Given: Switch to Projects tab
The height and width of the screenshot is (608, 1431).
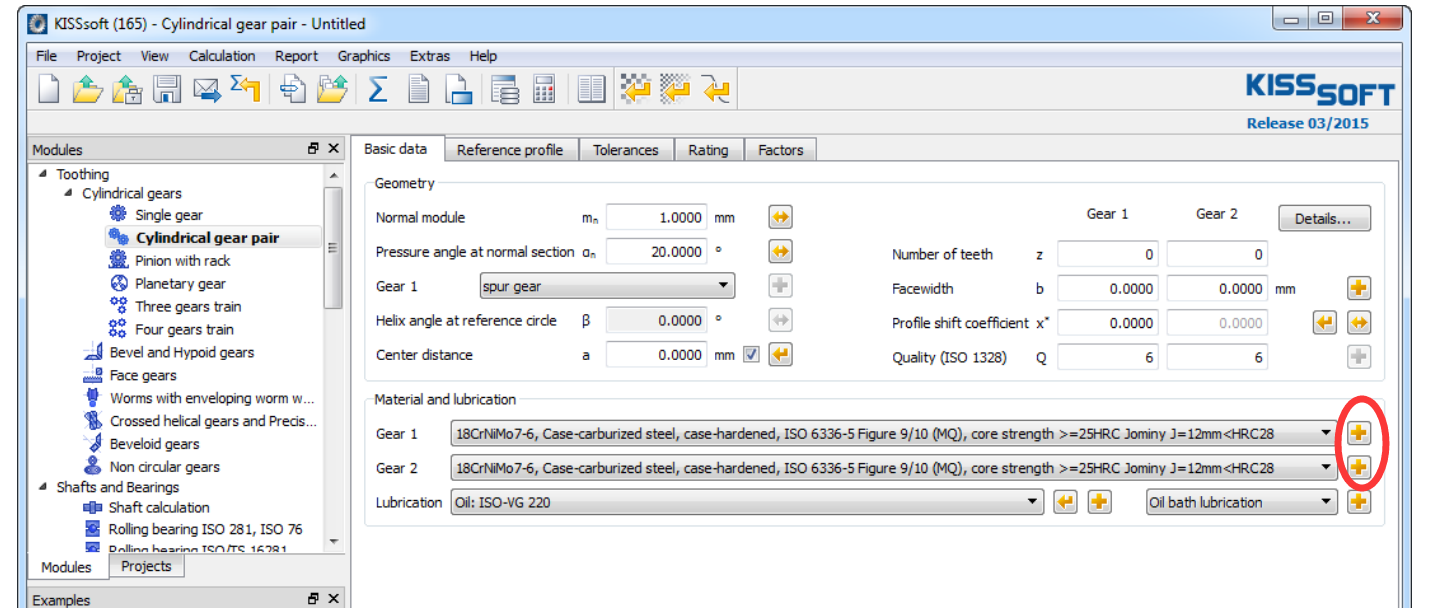Looking at the screenshot, I should click(x=146, y=566).
